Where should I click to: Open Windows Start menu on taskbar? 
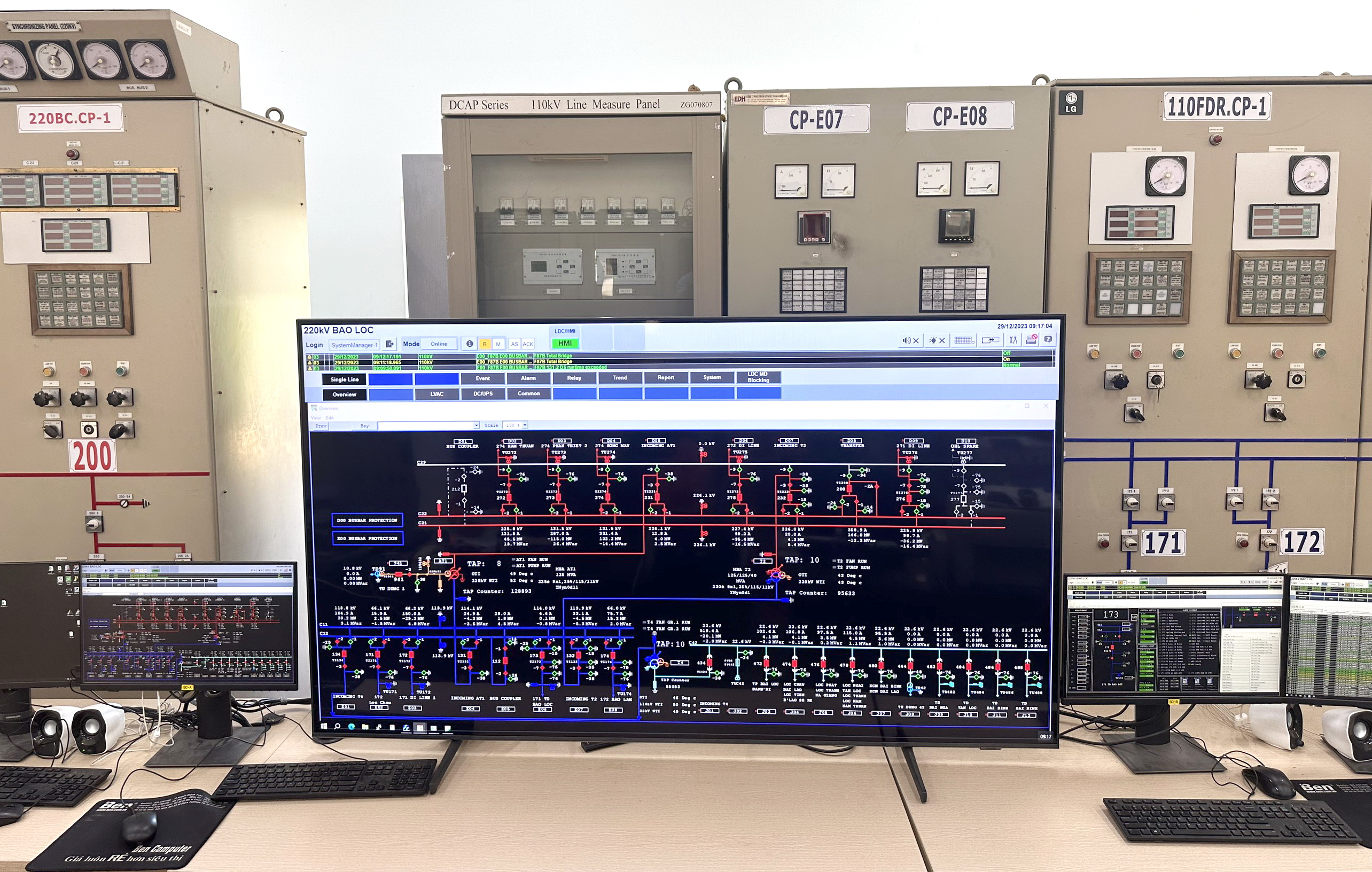pos(325,727)
